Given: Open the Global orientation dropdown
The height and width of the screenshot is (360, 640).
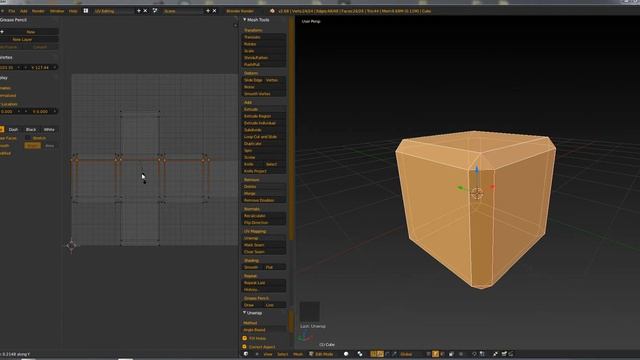Looking at the screenshot, I should [x=410, y=354].
